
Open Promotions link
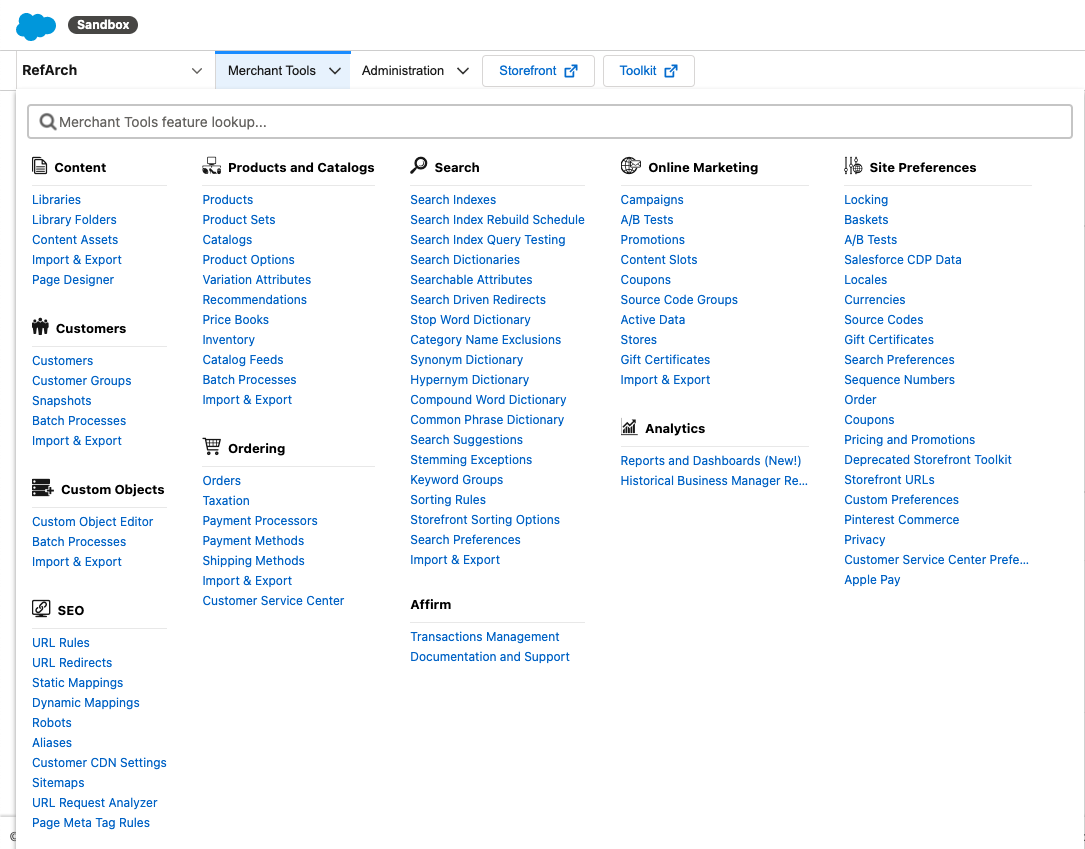(653, 239)
